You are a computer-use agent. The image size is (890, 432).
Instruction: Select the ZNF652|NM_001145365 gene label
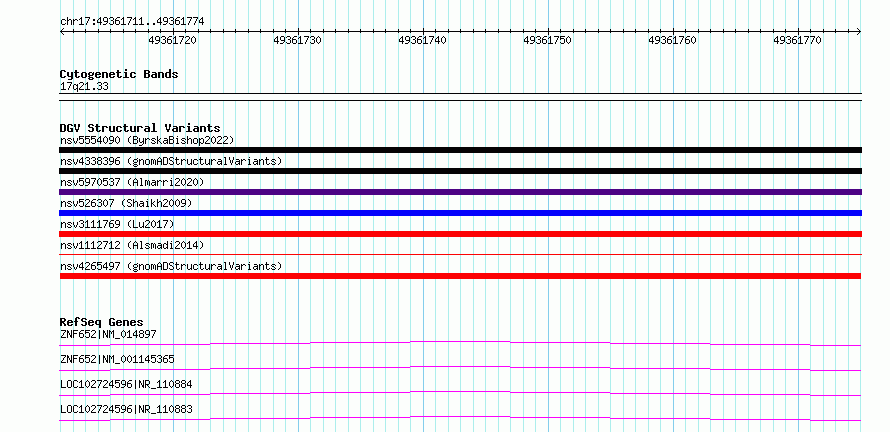(x=117, y=359)
